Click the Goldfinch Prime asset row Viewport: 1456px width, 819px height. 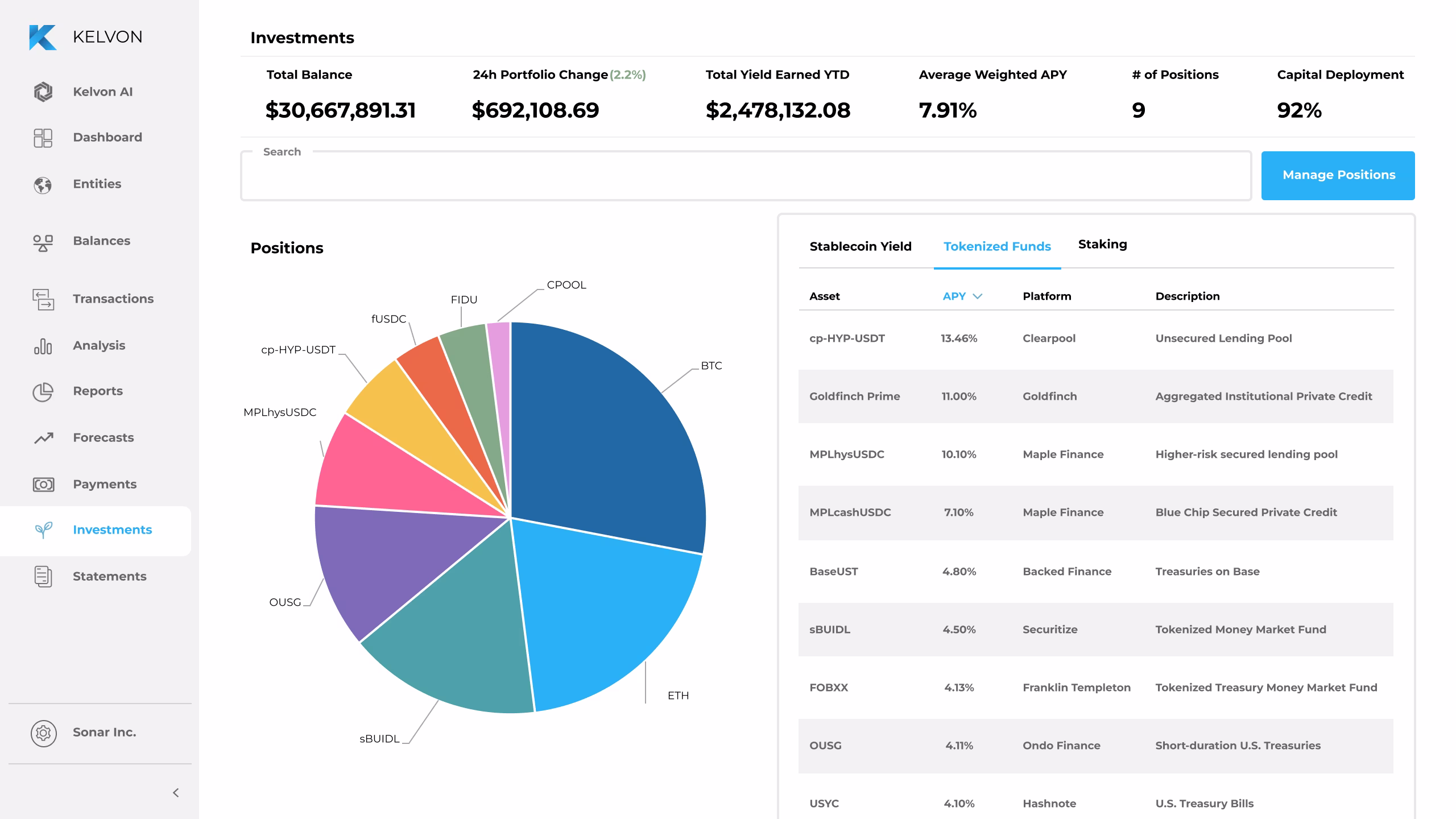(x=1095, y=396)
